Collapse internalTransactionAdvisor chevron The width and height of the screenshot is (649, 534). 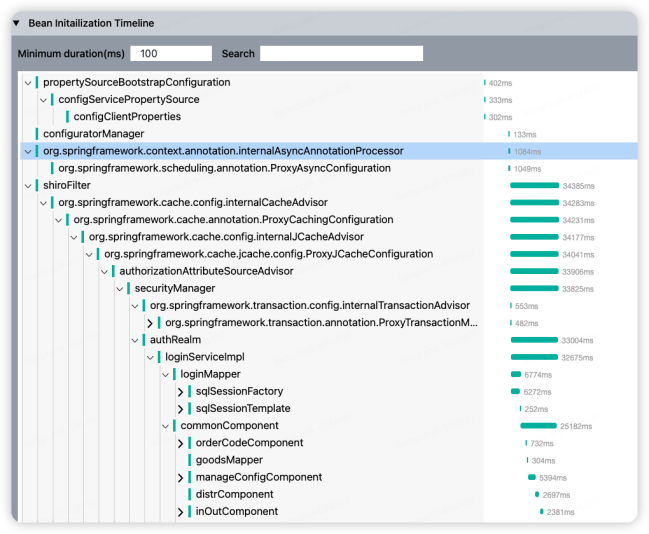point(135,306)
